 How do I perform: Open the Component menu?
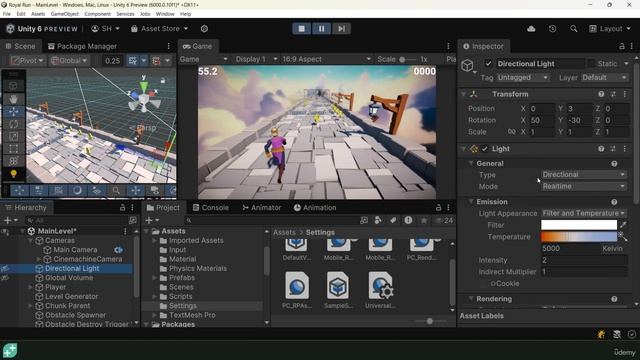(98, 14)
